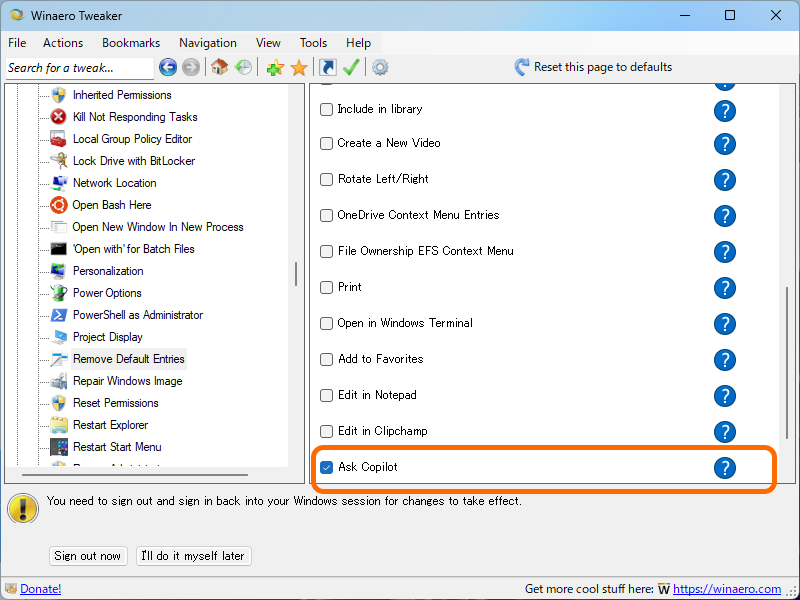Show help for OneDrive Context Menu Entries
Viewport: 800px width, 600px height.
(724, 216)
